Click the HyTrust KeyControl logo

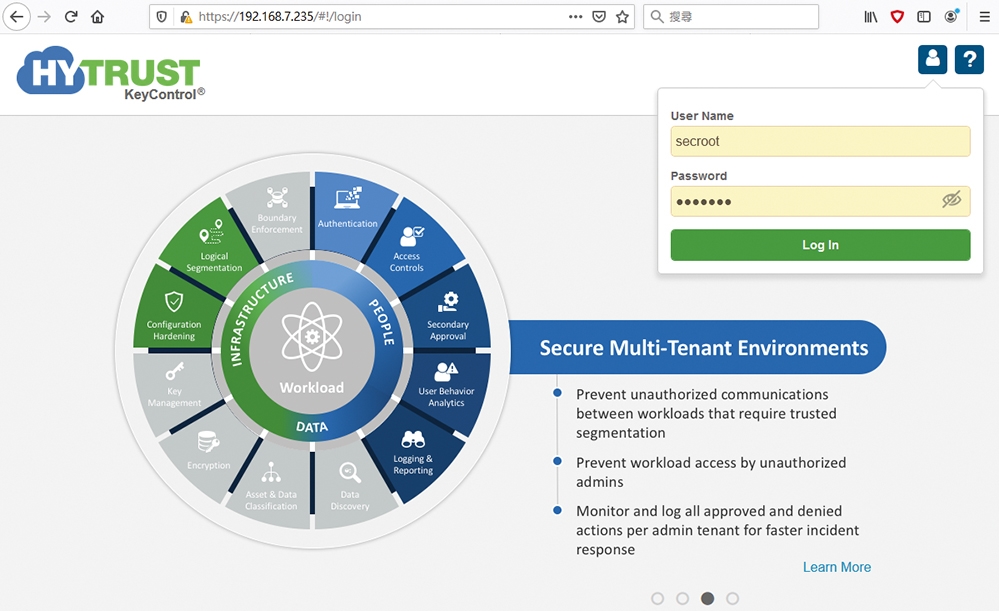coord(111,74)
